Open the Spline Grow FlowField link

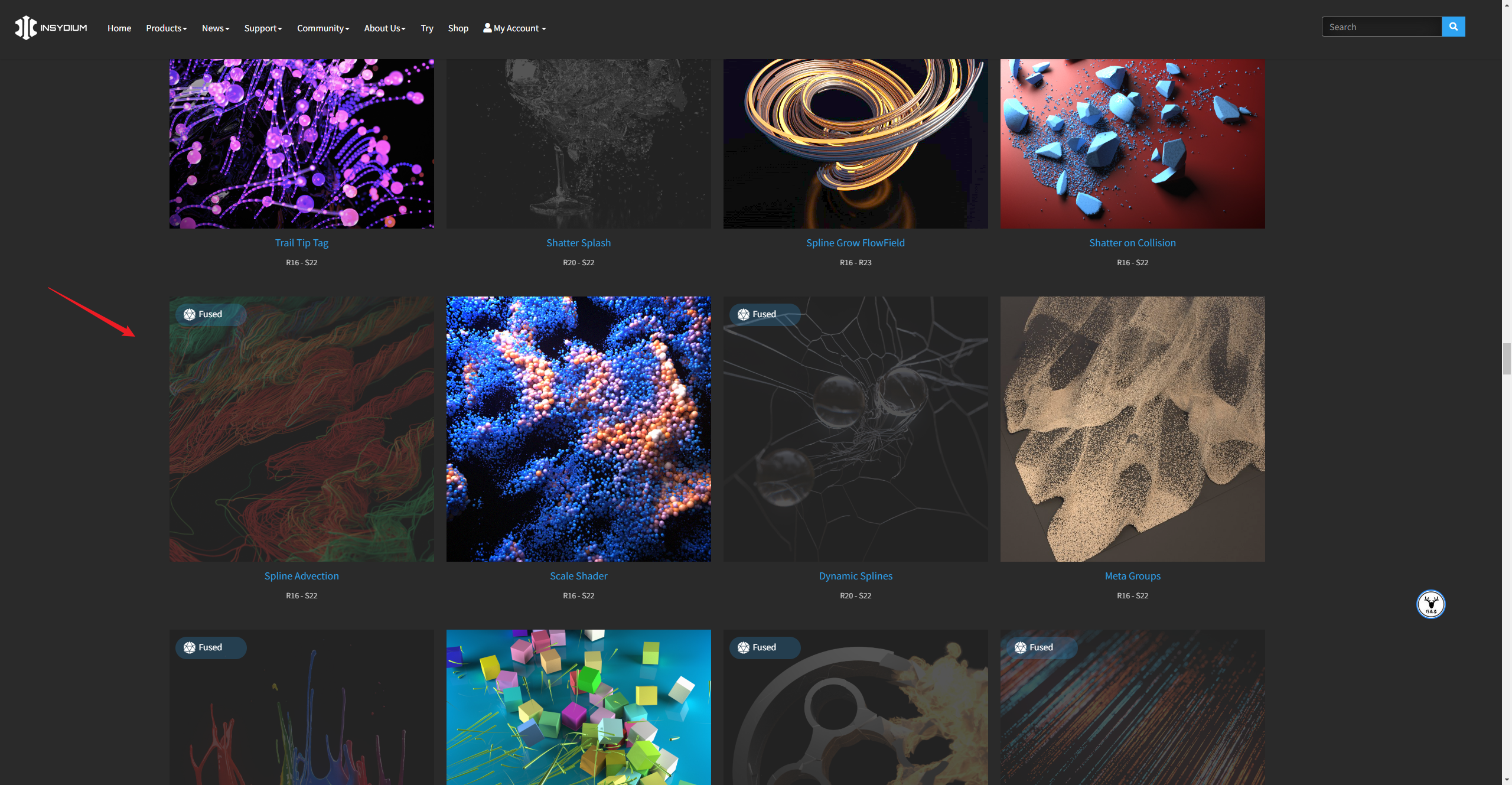855,243
